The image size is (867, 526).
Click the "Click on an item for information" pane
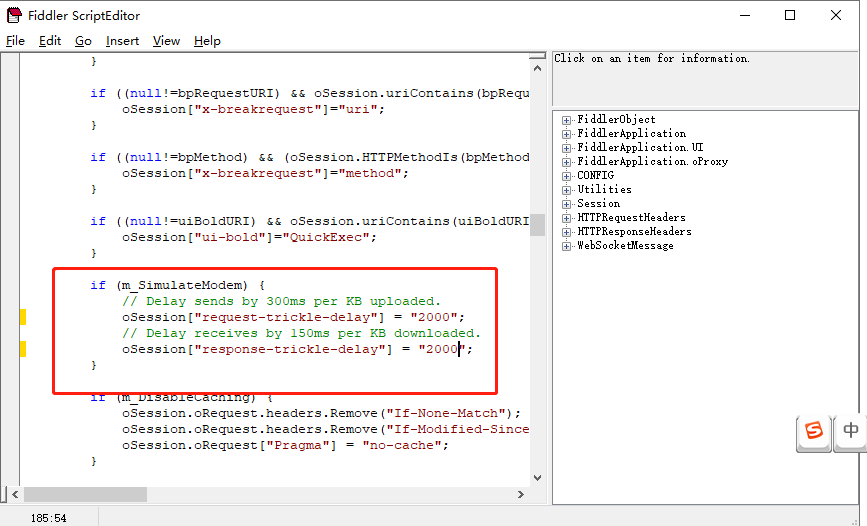[705, 79]
